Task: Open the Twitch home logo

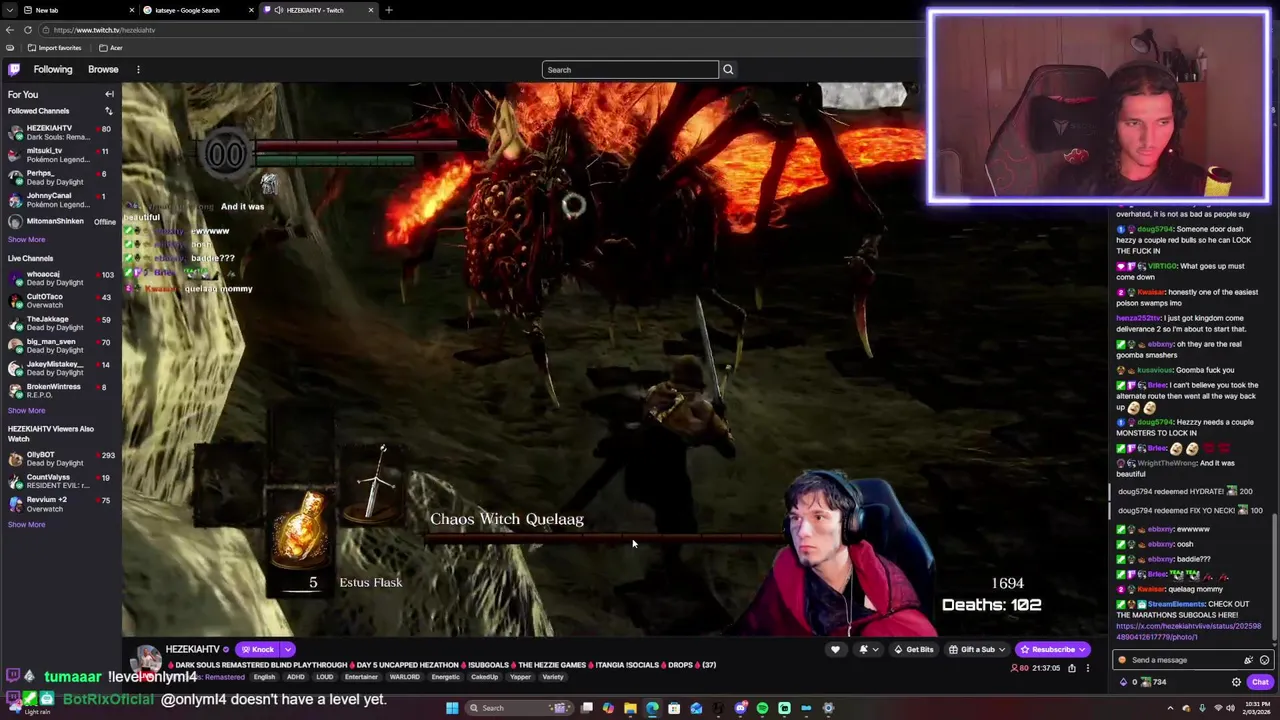Action: (x=14, y=69)
